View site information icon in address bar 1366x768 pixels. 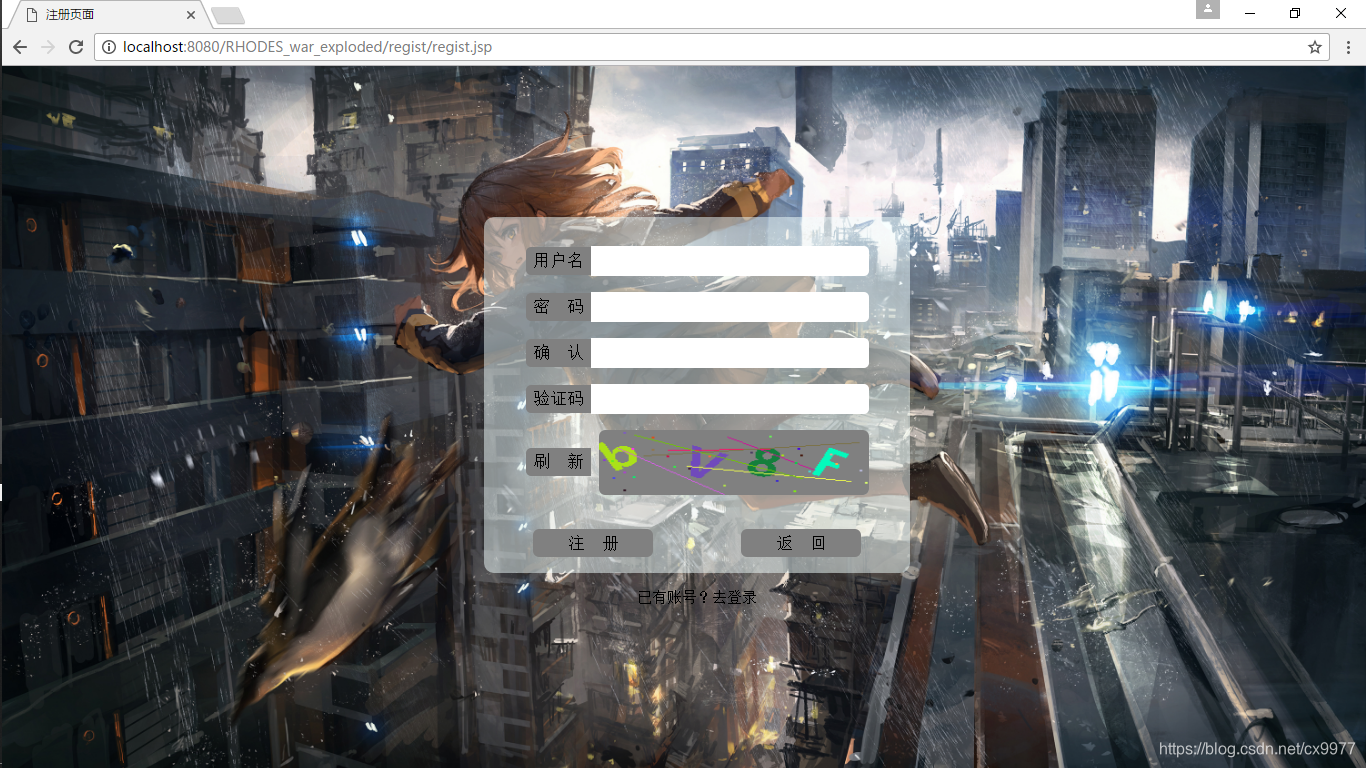pos(109,47)
